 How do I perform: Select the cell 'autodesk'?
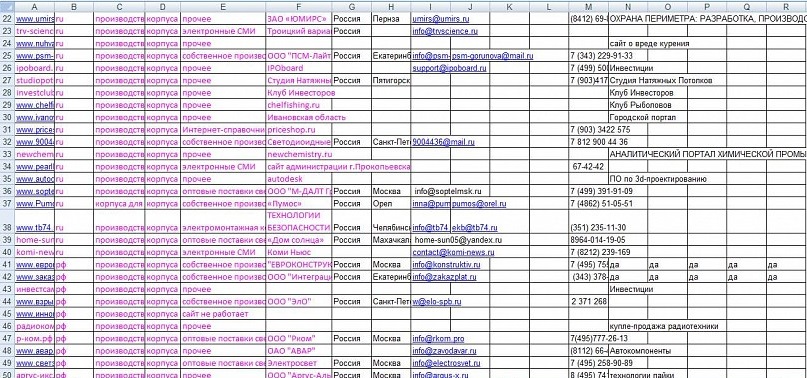(298, 179)
